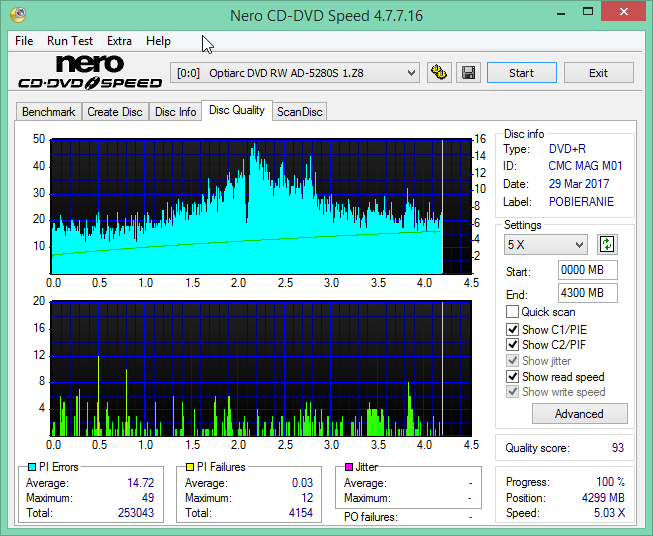Click the cyan PI Errors legend swatch

32,467
